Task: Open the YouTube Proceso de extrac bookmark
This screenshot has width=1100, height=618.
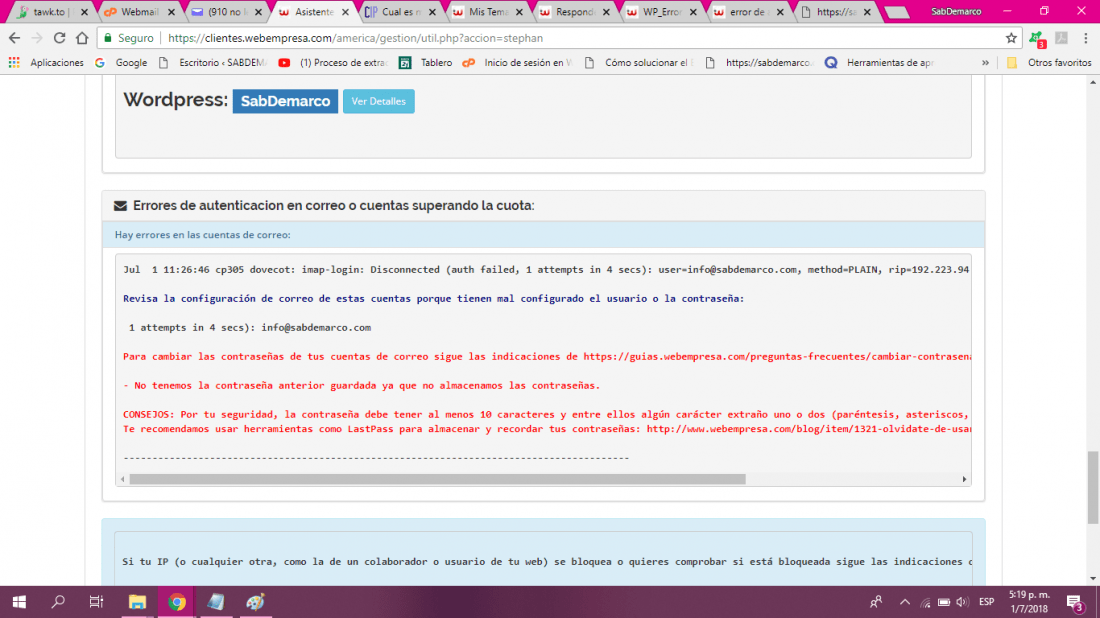Action: (333, 62)
